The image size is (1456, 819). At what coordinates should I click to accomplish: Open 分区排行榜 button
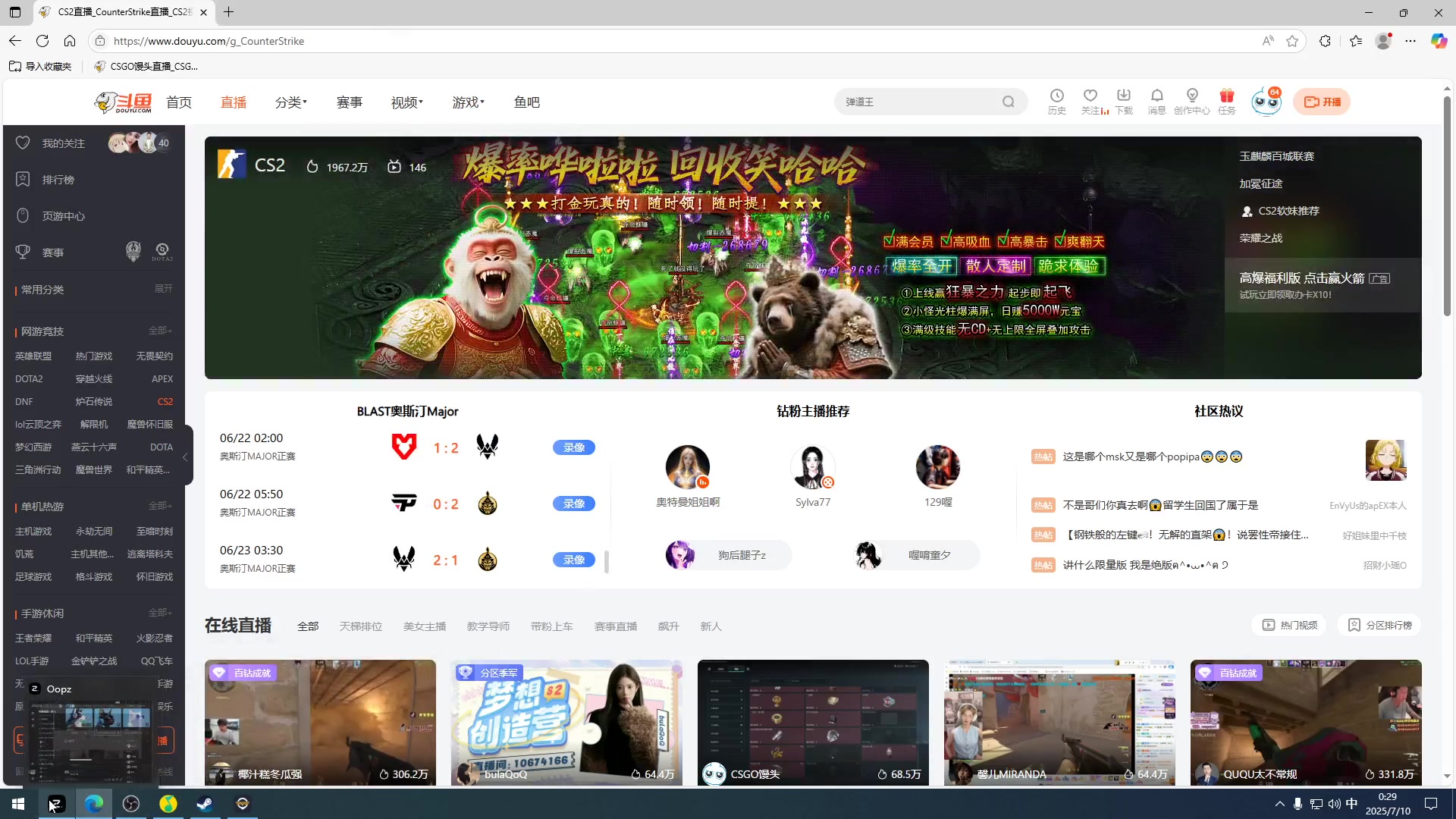[1379, 625]
